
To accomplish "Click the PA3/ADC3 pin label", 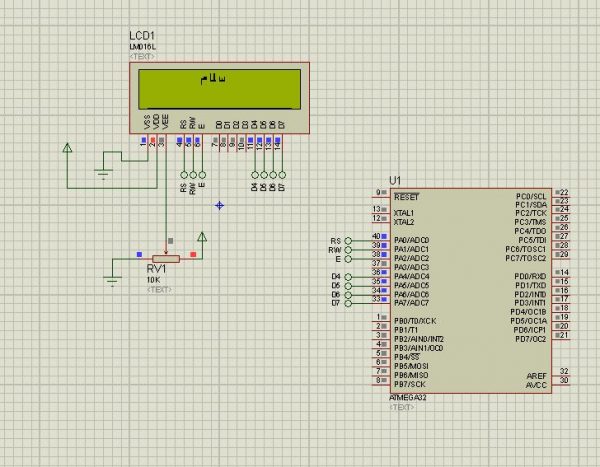I will pyautogui.click(x=412, y=267).
